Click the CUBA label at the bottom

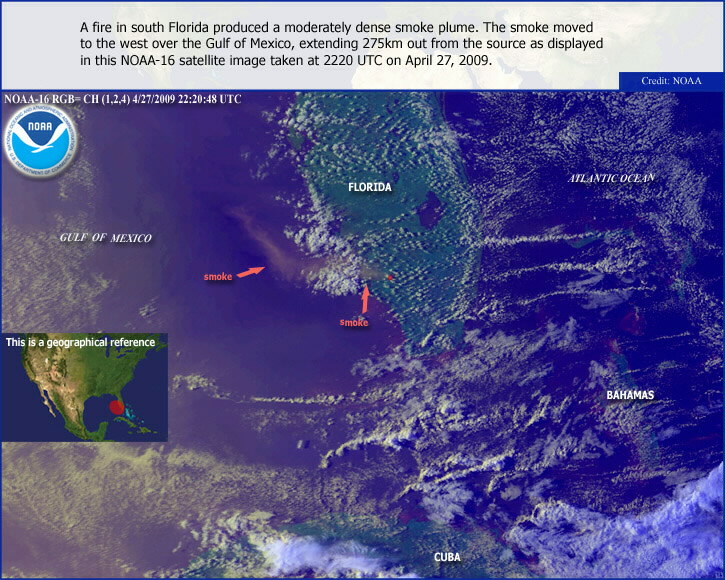(x=447, y=556)
